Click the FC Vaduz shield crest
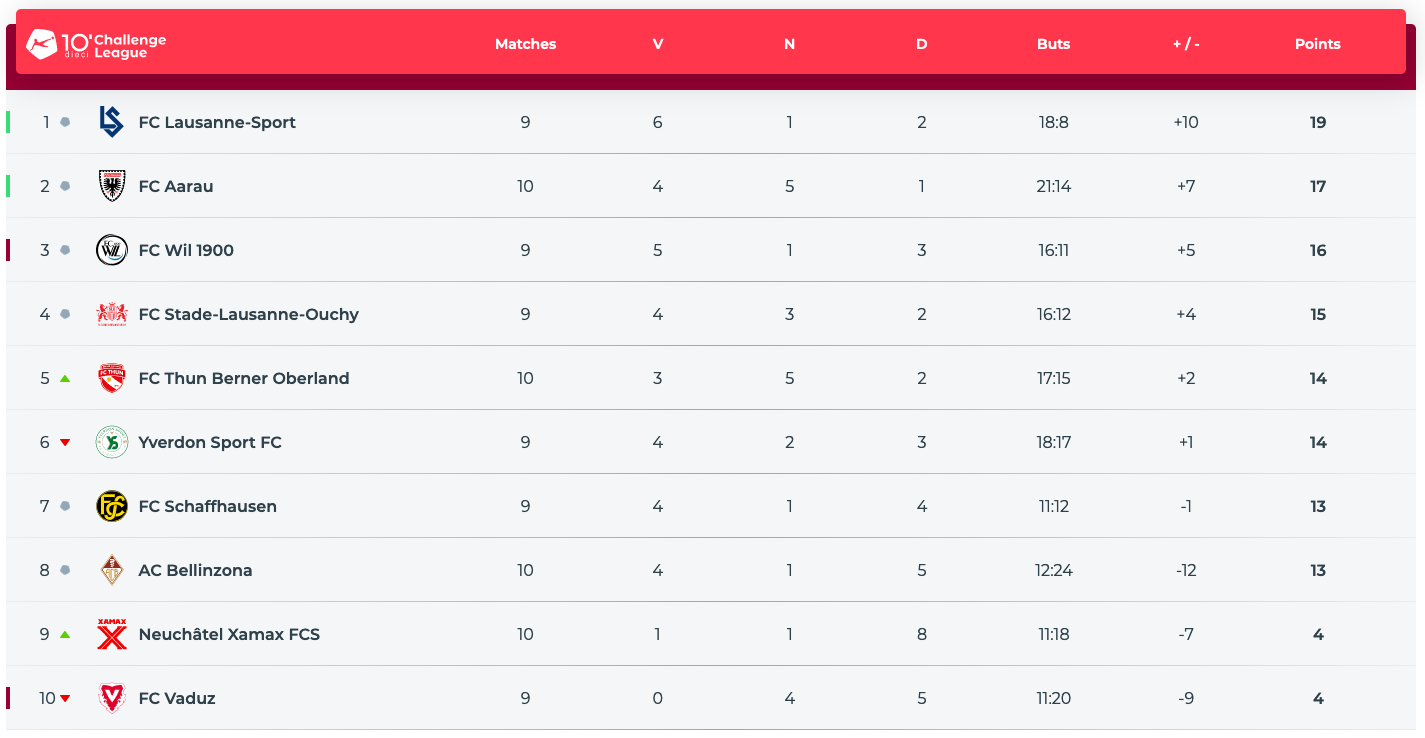The image size is (1425, 738). tap(112, 698)
